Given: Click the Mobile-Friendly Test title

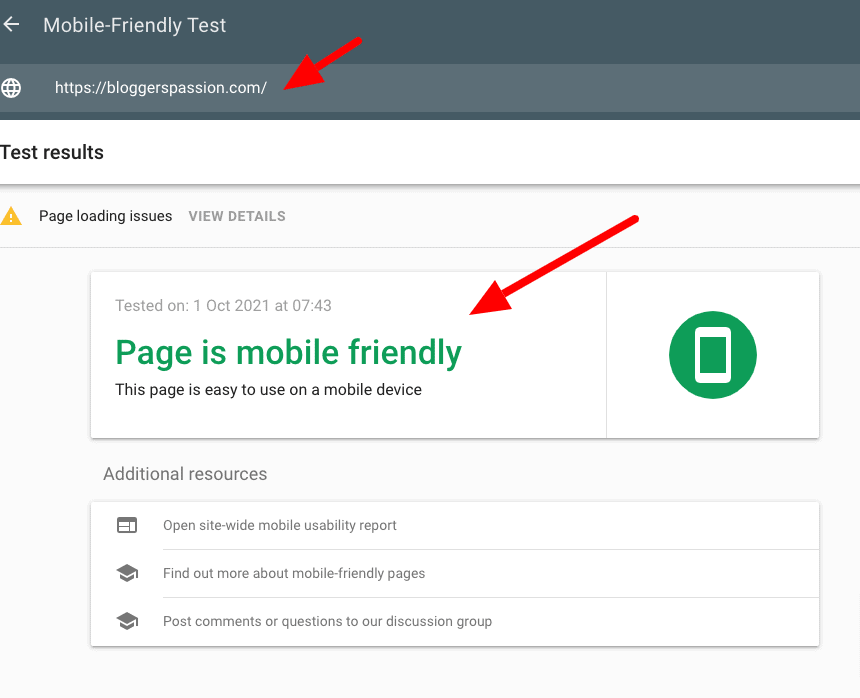Looking at the screenshot, I should 134,25.
